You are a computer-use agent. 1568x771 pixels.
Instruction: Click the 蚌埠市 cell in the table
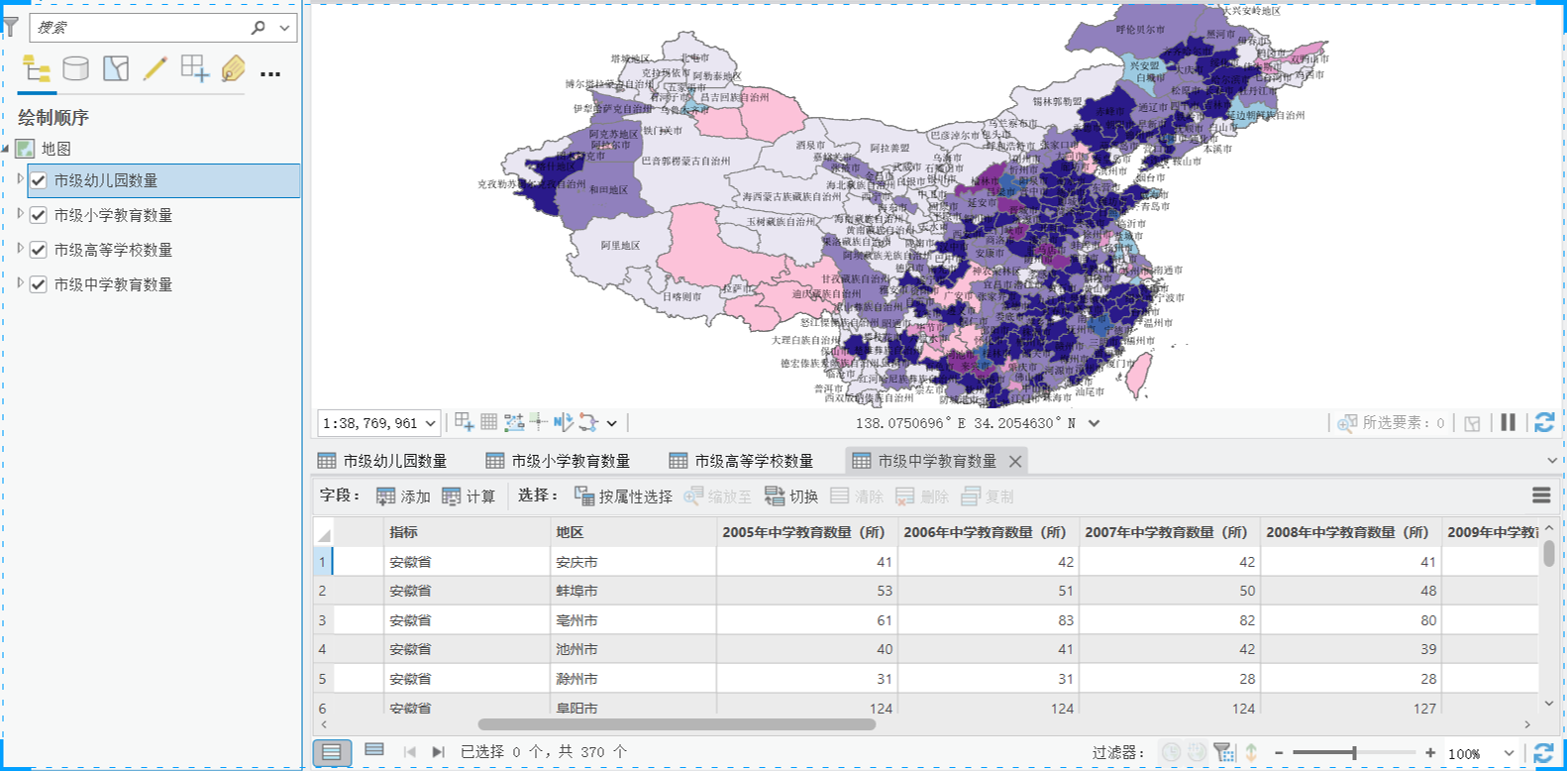click(633, 591)
